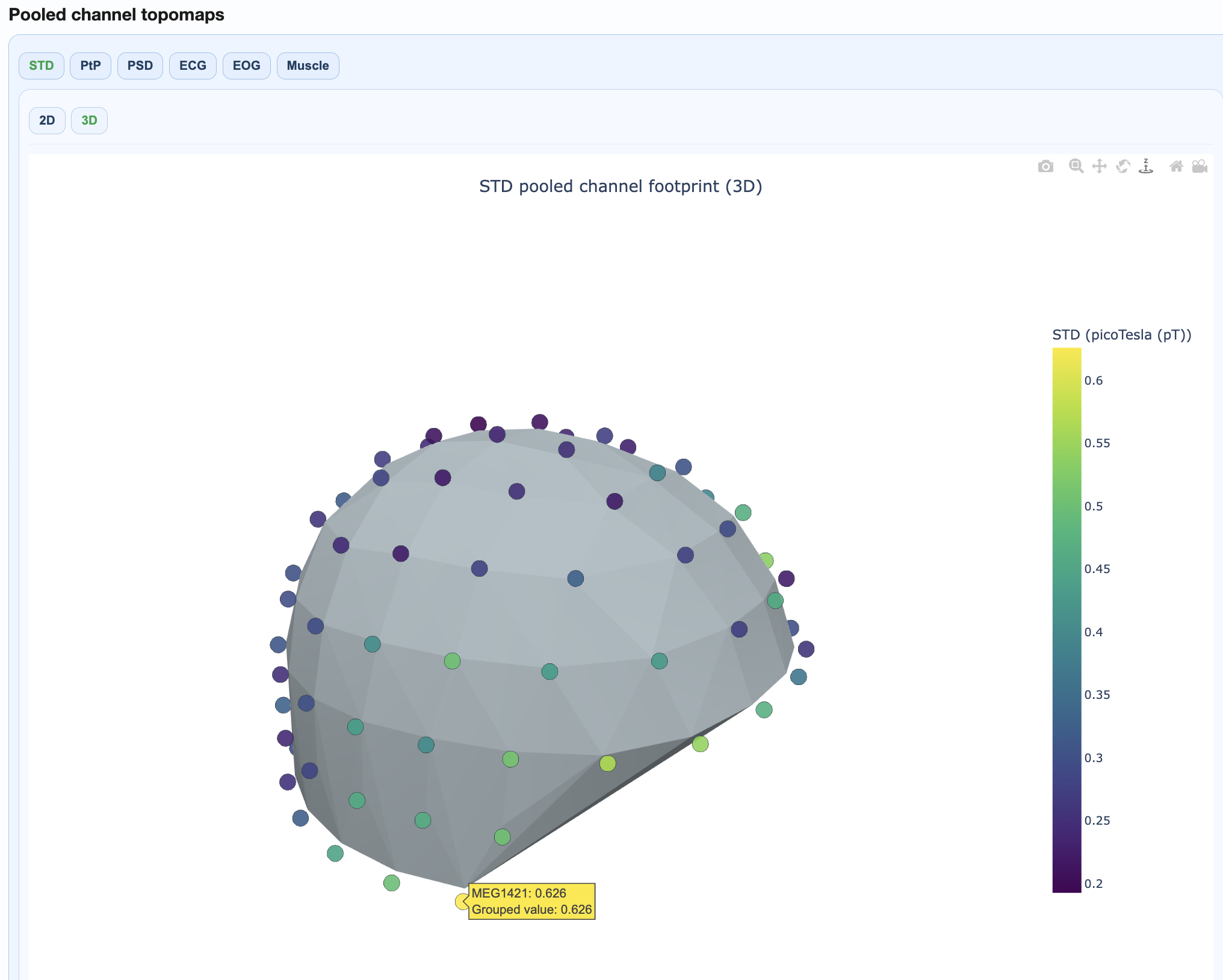Select the Muscle tab
This screenshot has height=980, width=1223.
tap(308, 66)
